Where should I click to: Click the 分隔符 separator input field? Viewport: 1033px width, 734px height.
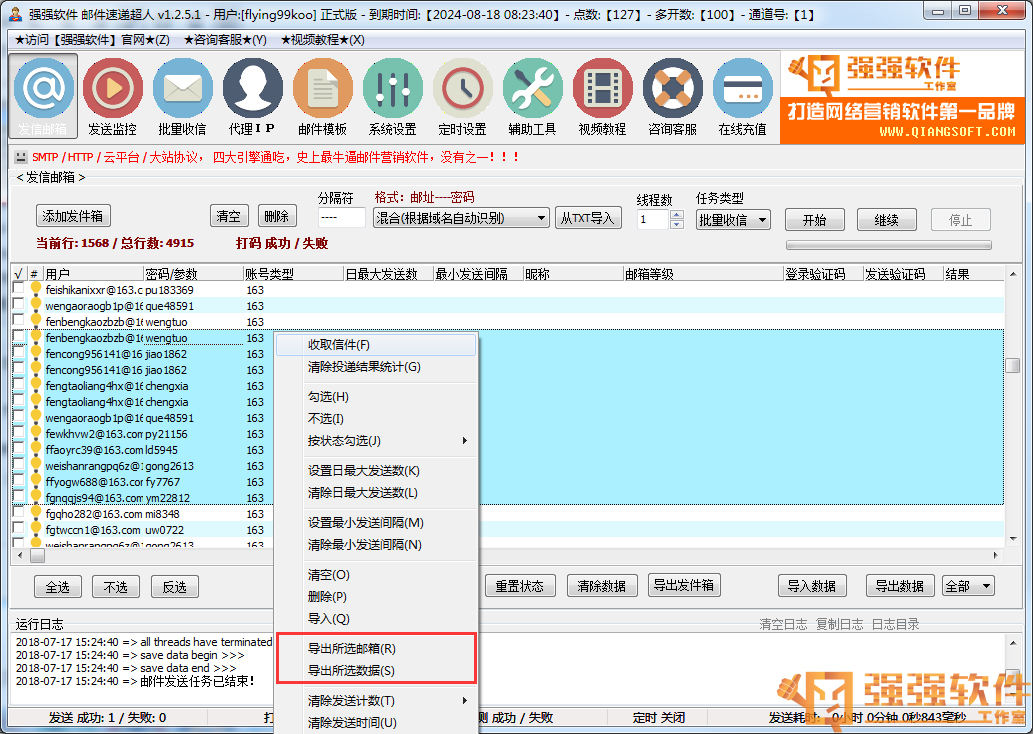coord(341,217)
